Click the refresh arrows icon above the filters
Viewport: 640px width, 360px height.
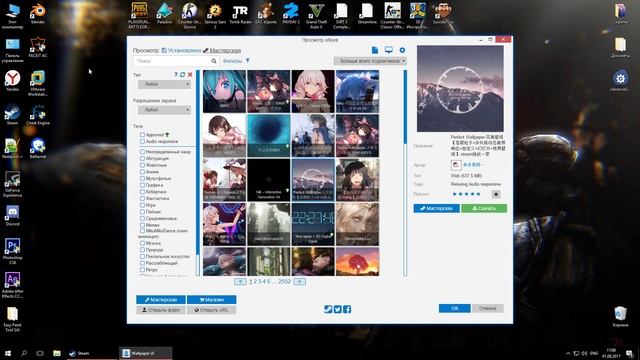(x=182, y=75)
